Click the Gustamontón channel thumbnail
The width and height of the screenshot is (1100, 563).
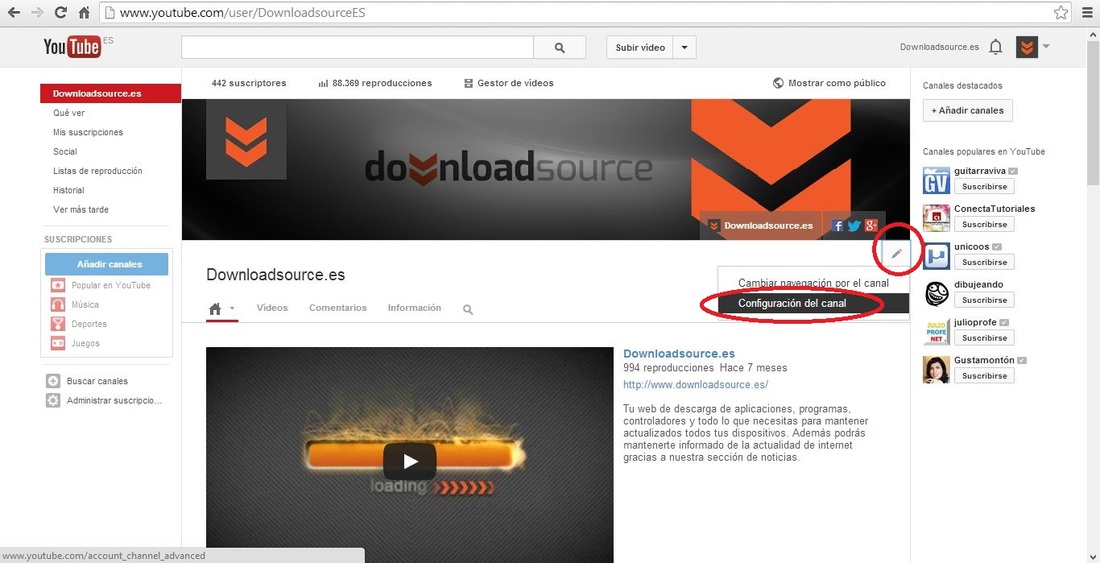click(936, 369)
